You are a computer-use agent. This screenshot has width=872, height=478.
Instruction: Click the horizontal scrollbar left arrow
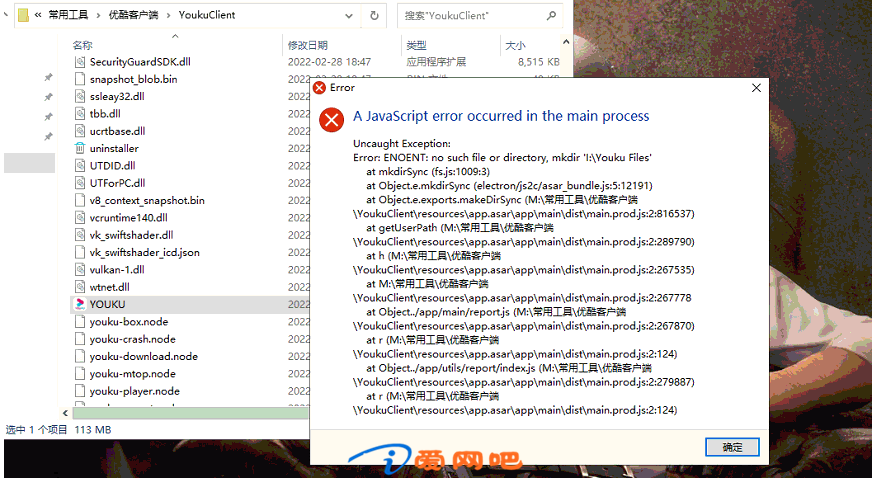(66, 413)
